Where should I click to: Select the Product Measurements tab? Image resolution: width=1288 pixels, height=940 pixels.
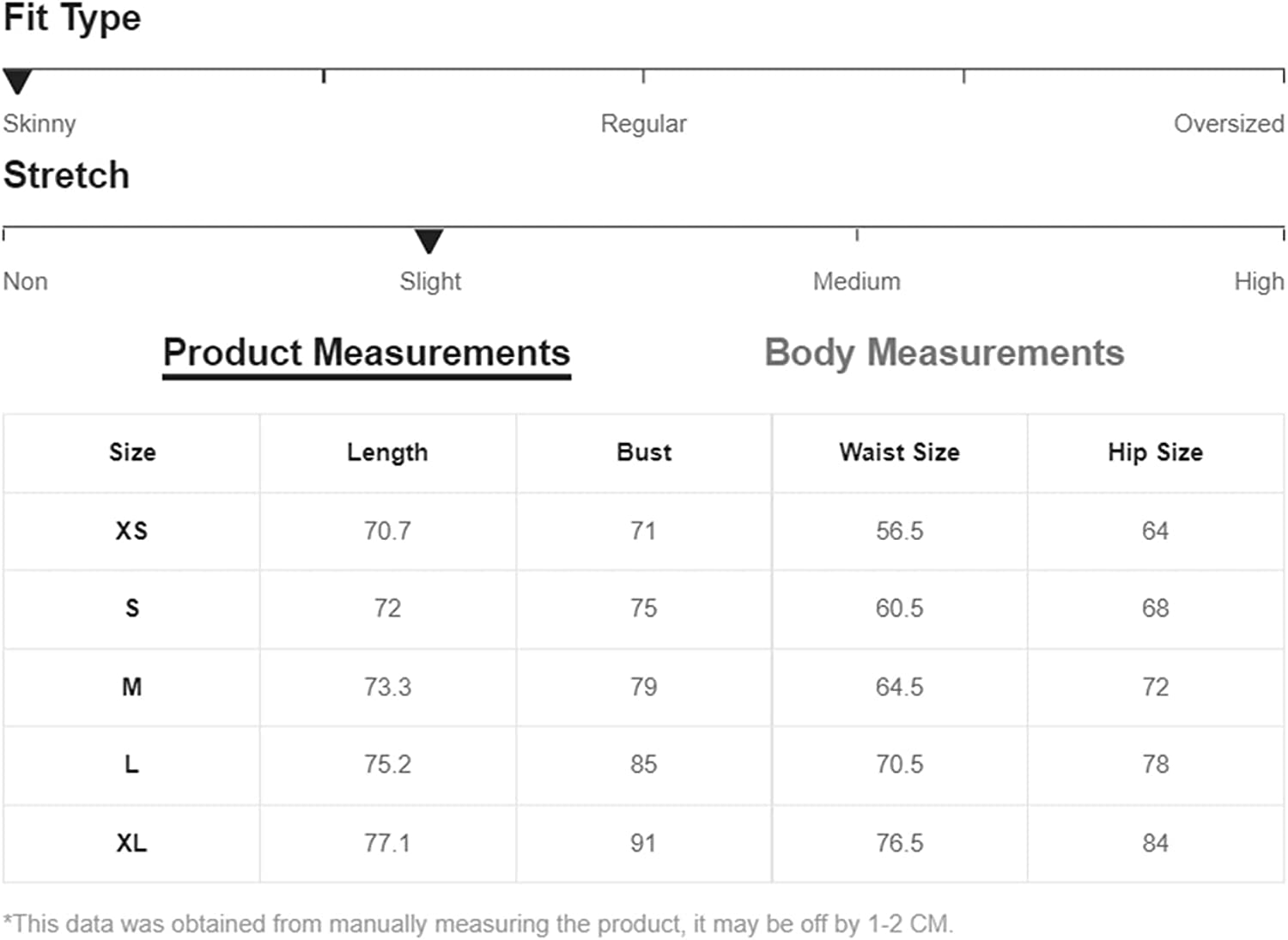click(367, 353)
